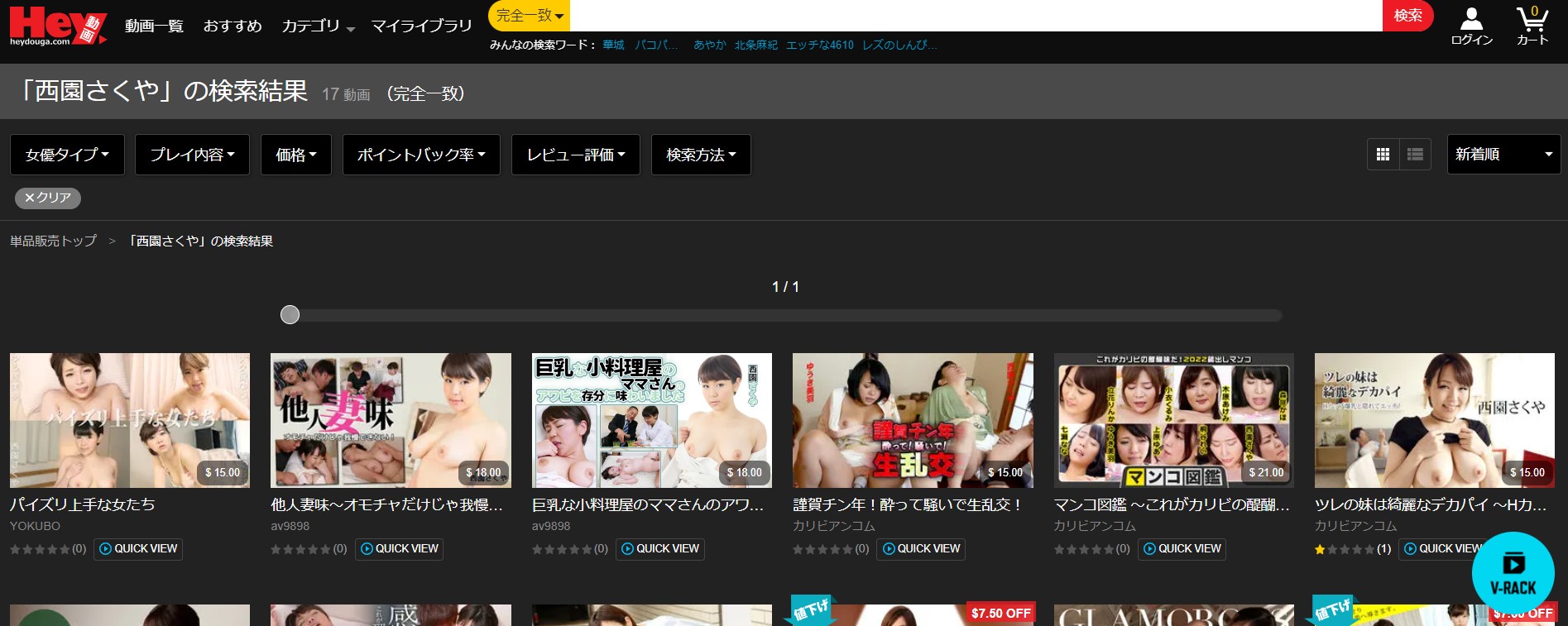
Task: Open the V-RACK floating button
Action: point(1513,573)
